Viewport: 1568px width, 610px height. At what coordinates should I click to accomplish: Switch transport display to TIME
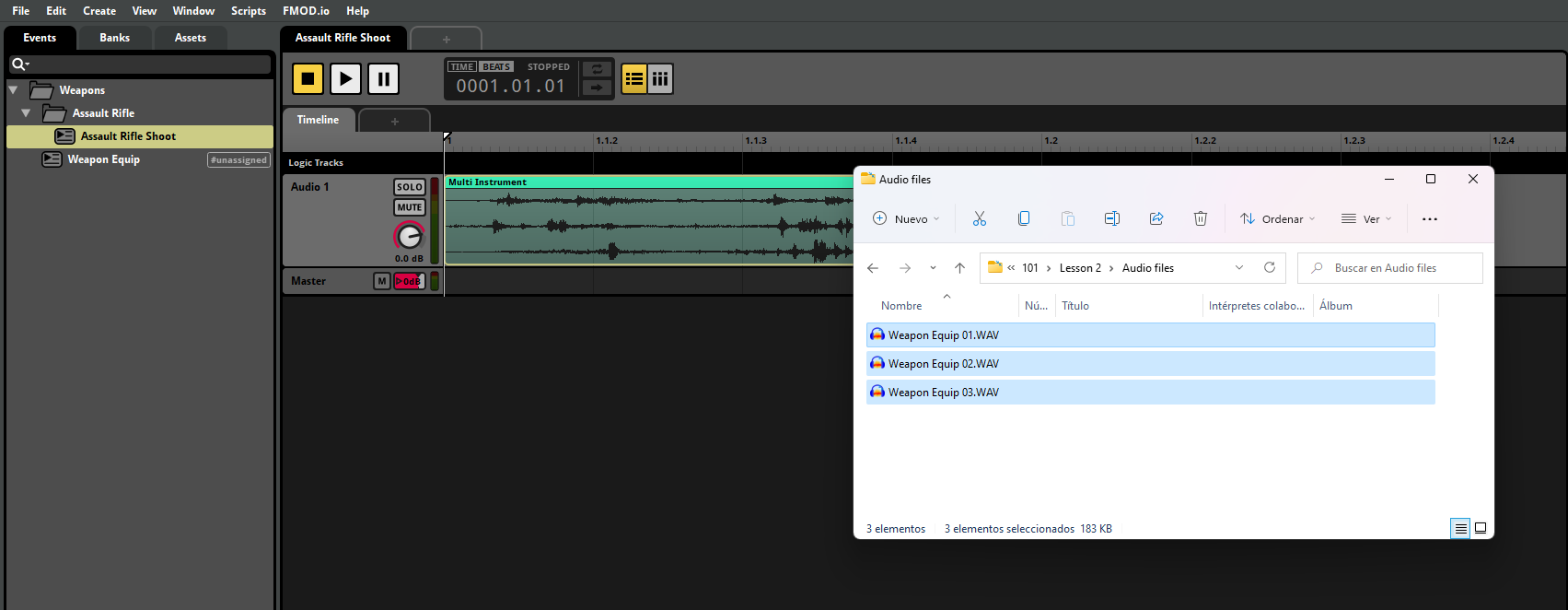(x=462, y=66)
